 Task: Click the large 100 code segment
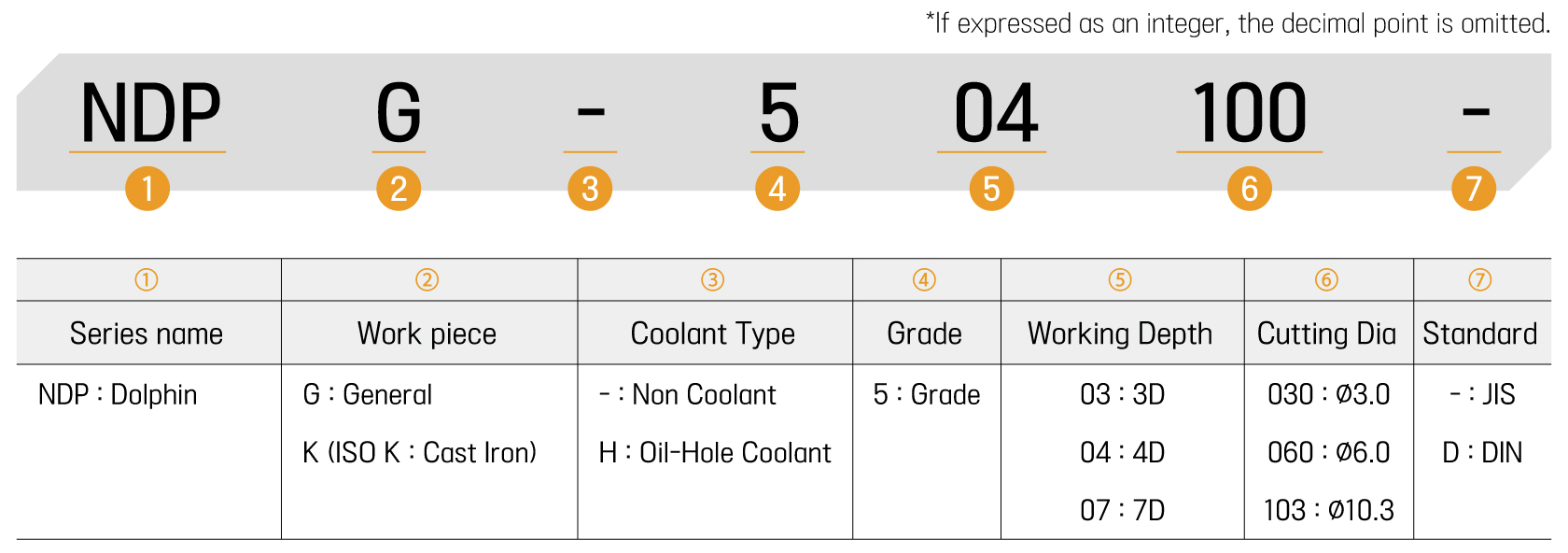[x=1250, y=114]
